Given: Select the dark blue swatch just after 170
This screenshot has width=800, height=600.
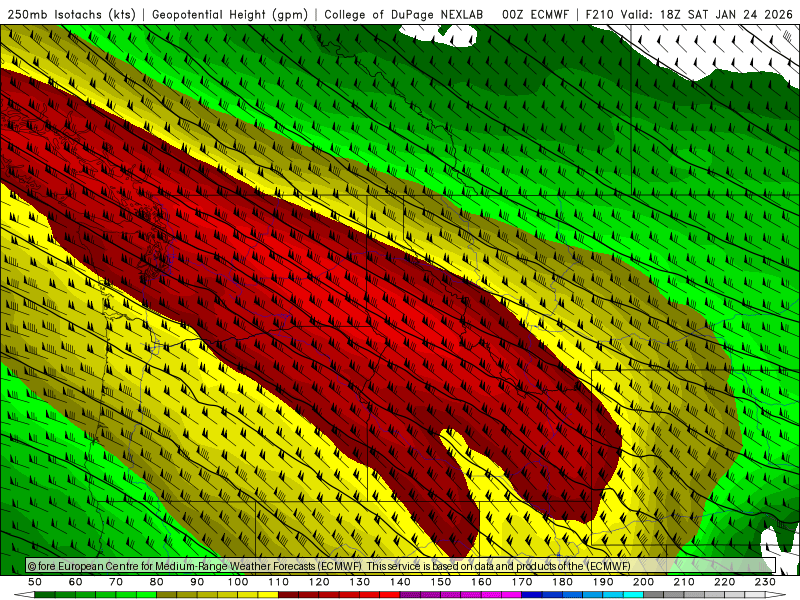Looking at the screenshot, I should point(532,595).
